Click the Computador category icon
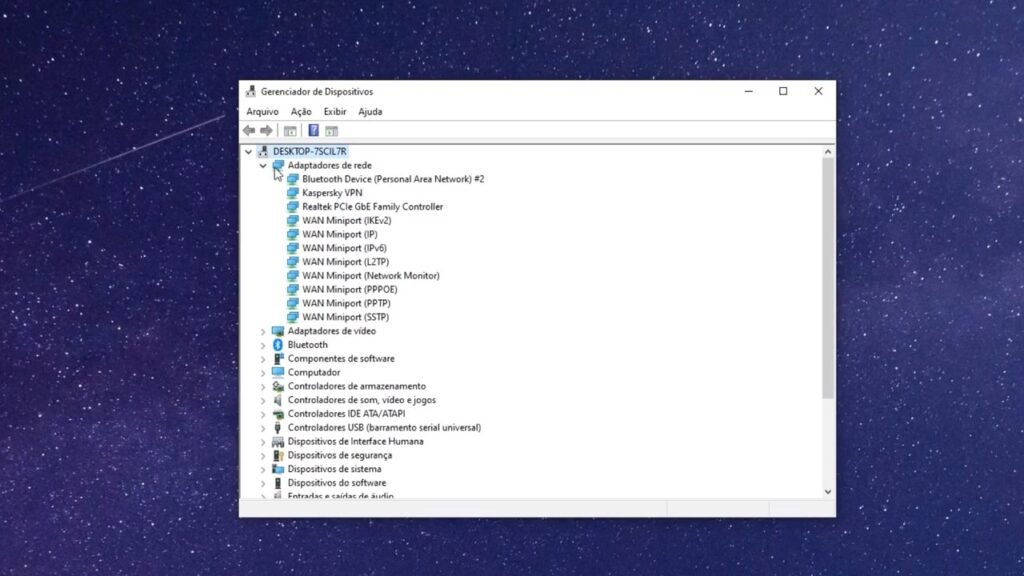The width and height of the screenshot is (1024, 576). 278,372
